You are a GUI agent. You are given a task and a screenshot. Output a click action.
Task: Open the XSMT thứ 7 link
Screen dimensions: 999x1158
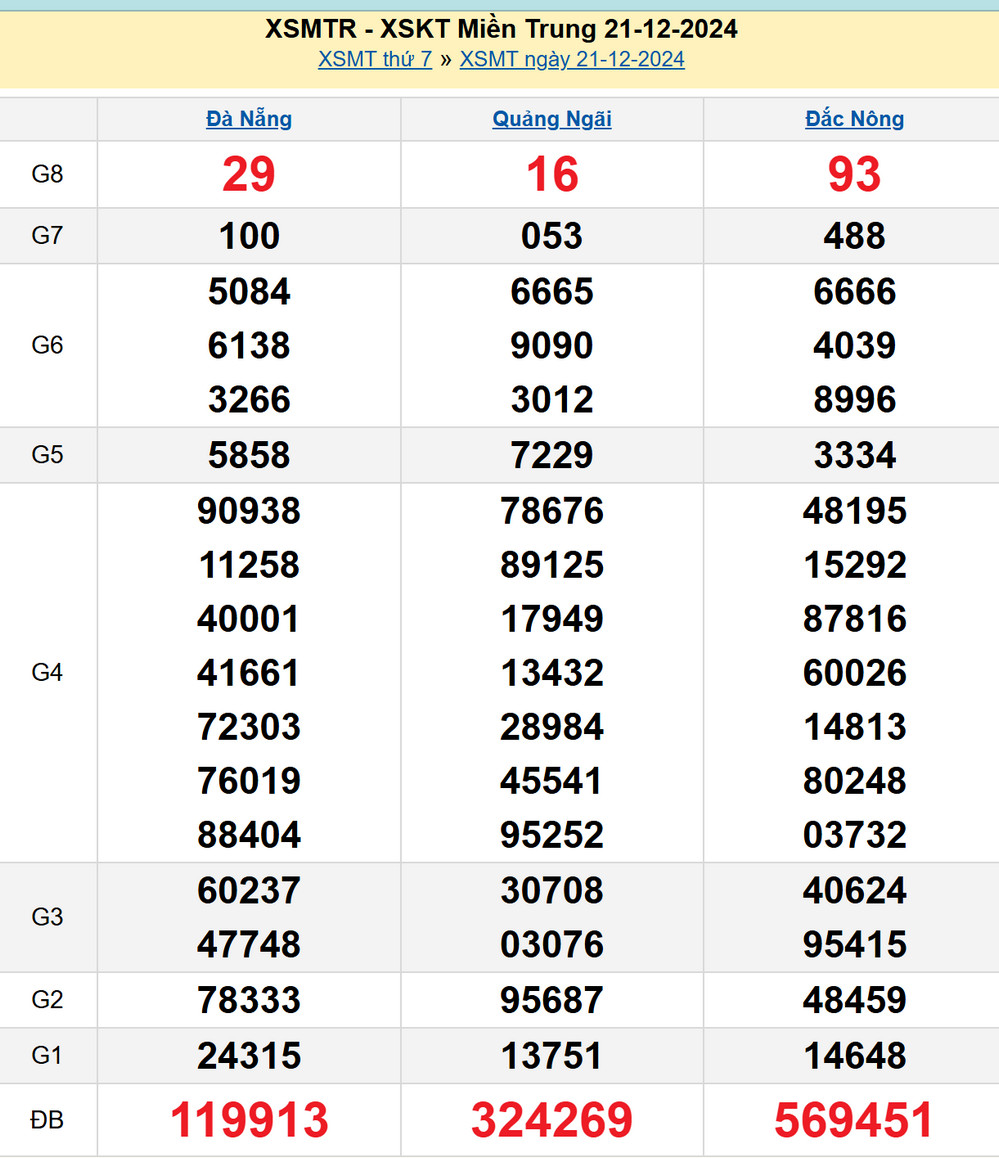click(x=375, y=59)
